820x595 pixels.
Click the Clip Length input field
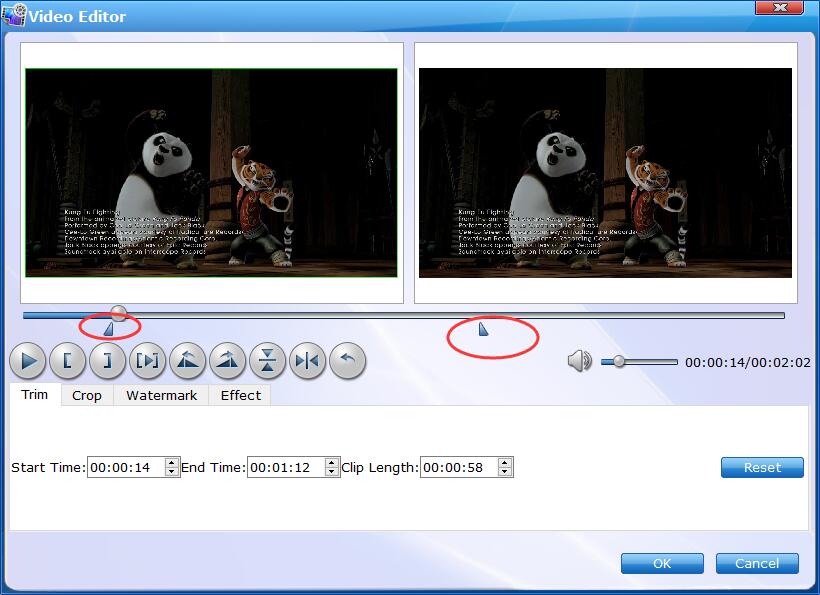(x=459, y=467)
